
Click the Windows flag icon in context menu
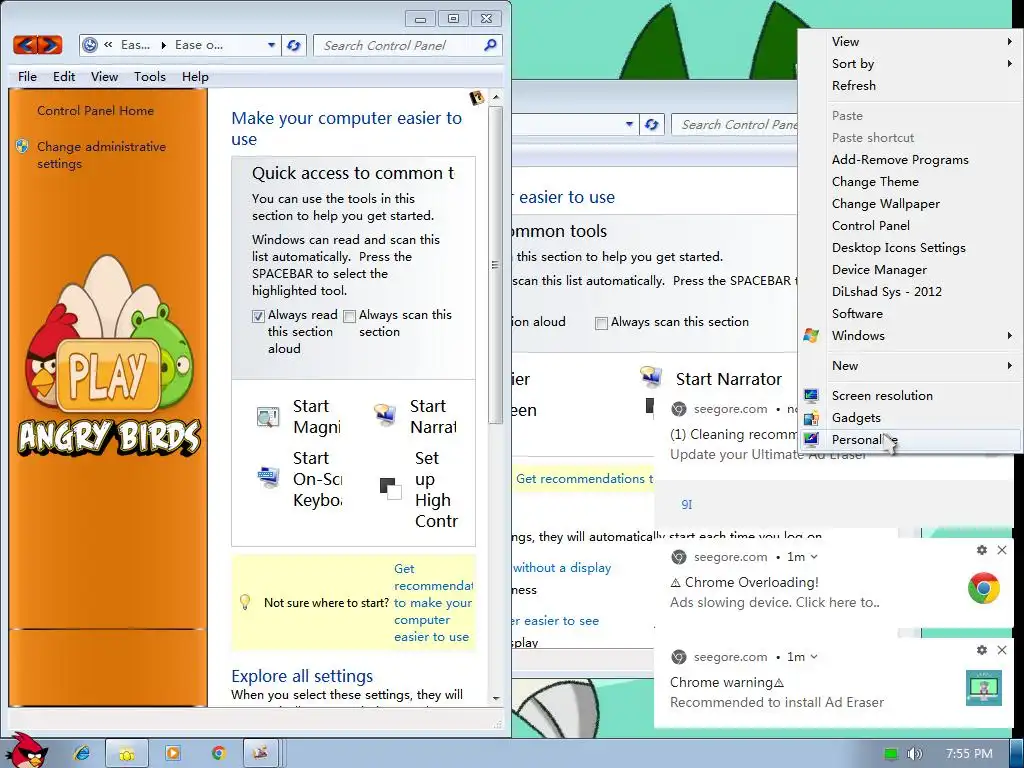[x=811, y=336]
